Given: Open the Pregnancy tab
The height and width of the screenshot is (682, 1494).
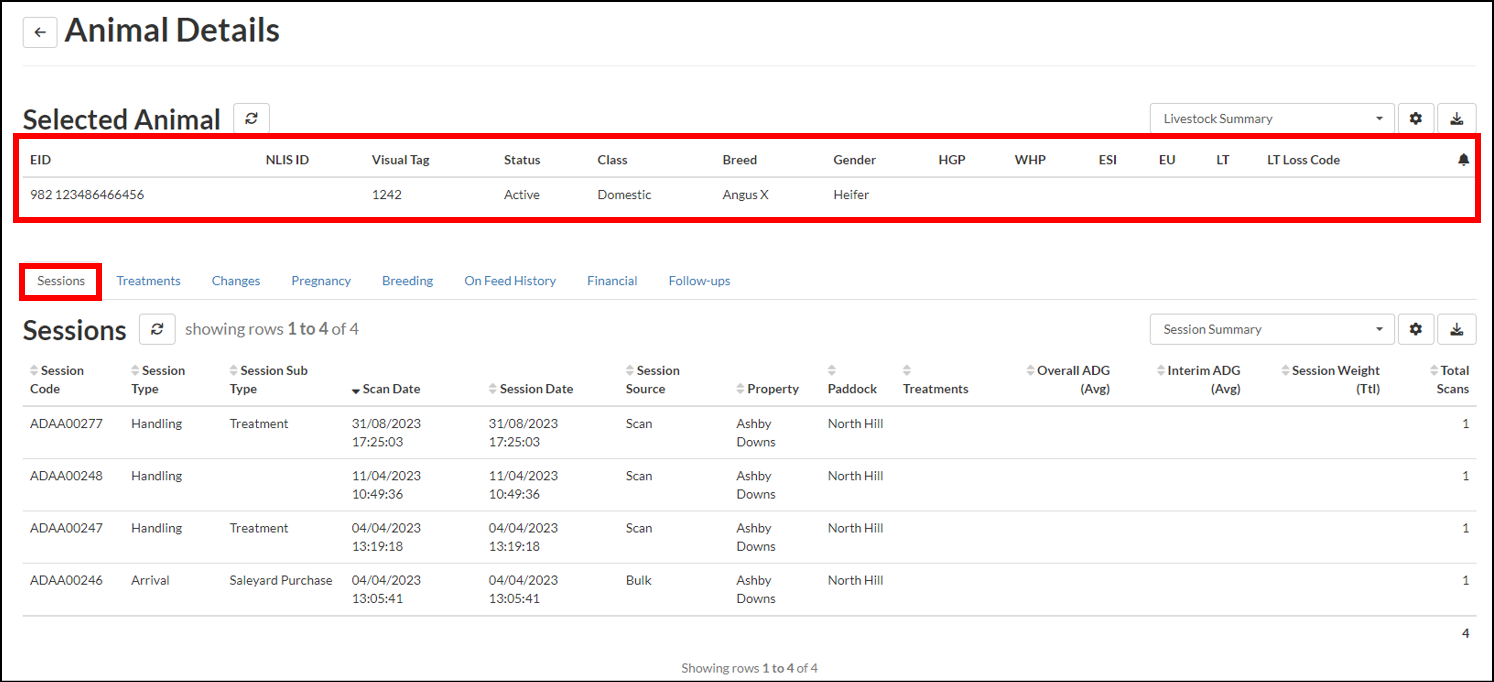Looking at the screenshot, I should click(x=321, y=281).
